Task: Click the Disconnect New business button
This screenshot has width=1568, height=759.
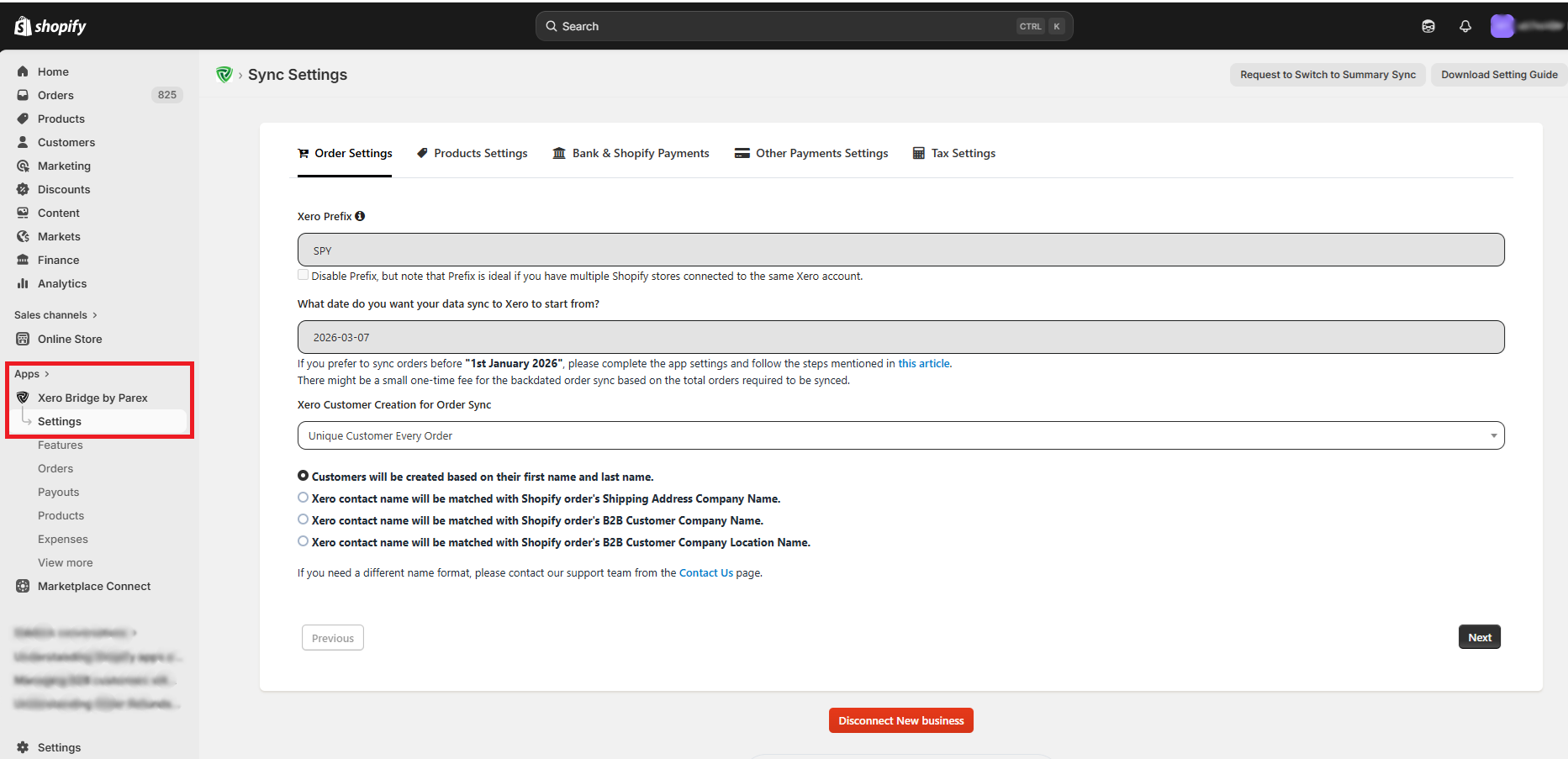Action: (900, 720)
